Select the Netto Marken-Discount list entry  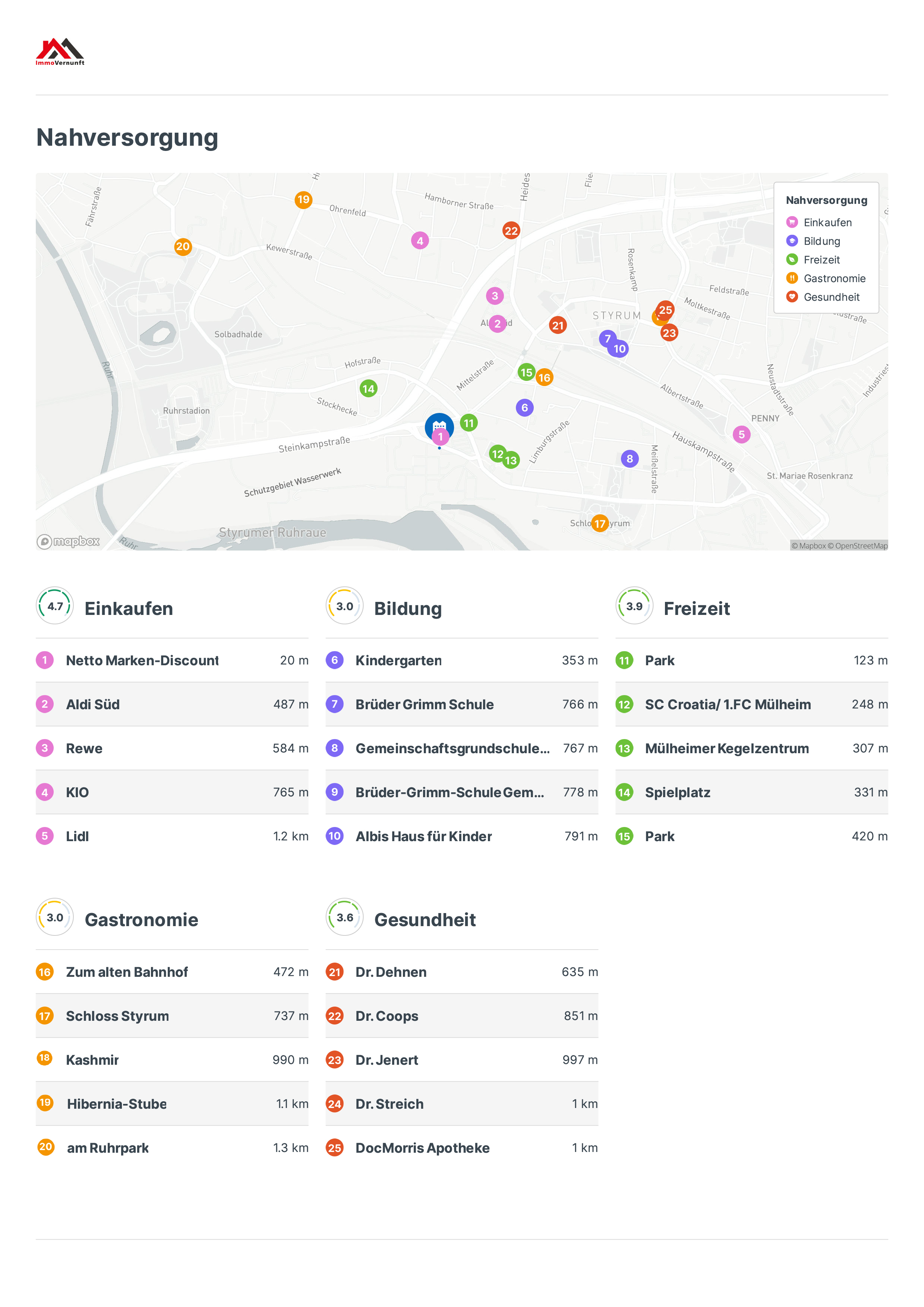point(142,660)
